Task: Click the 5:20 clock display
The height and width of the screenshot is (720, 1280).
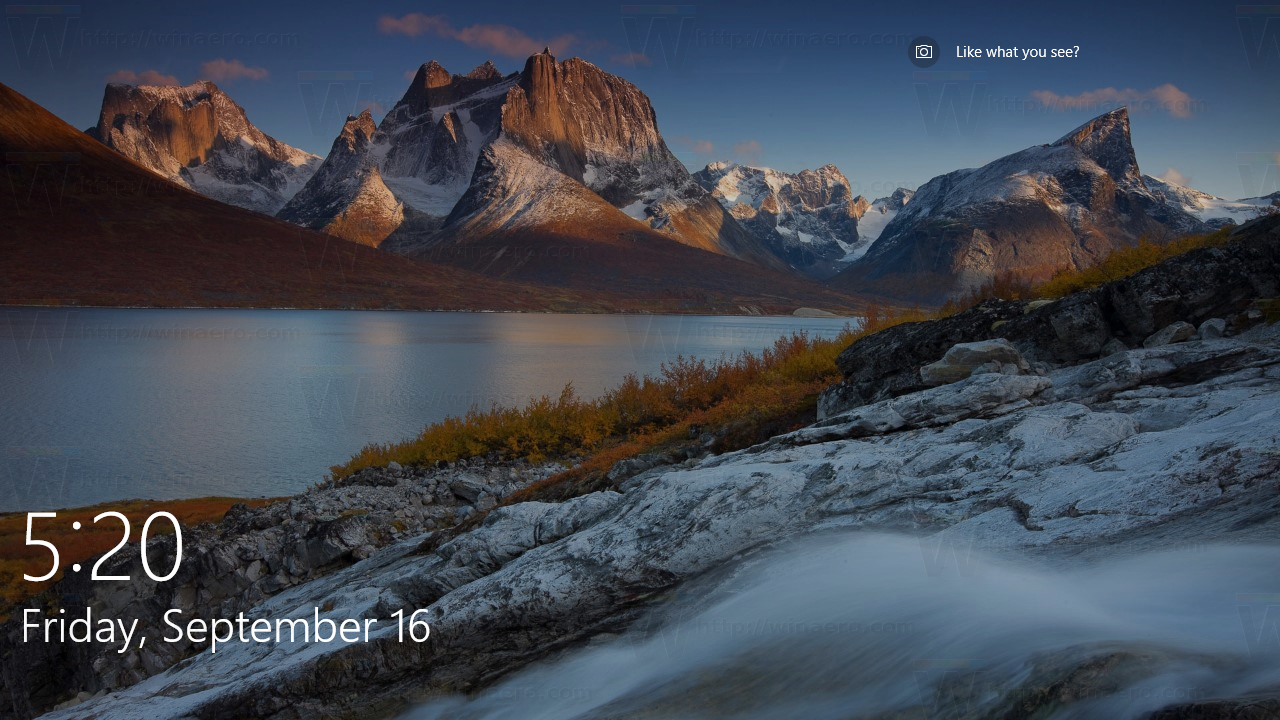Action: [102, 547]
